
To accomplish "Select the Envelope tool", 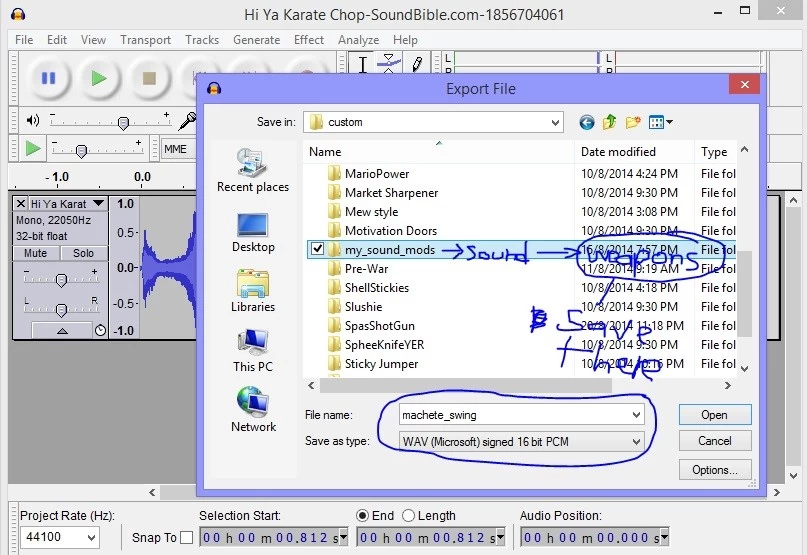I will [x=389, y=64].
